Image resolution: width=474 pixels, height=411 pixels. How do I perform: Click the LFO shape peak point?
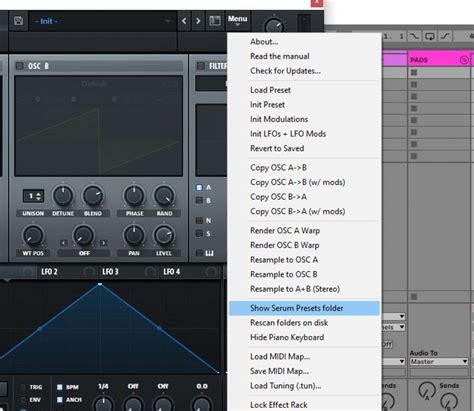(100, 284)
